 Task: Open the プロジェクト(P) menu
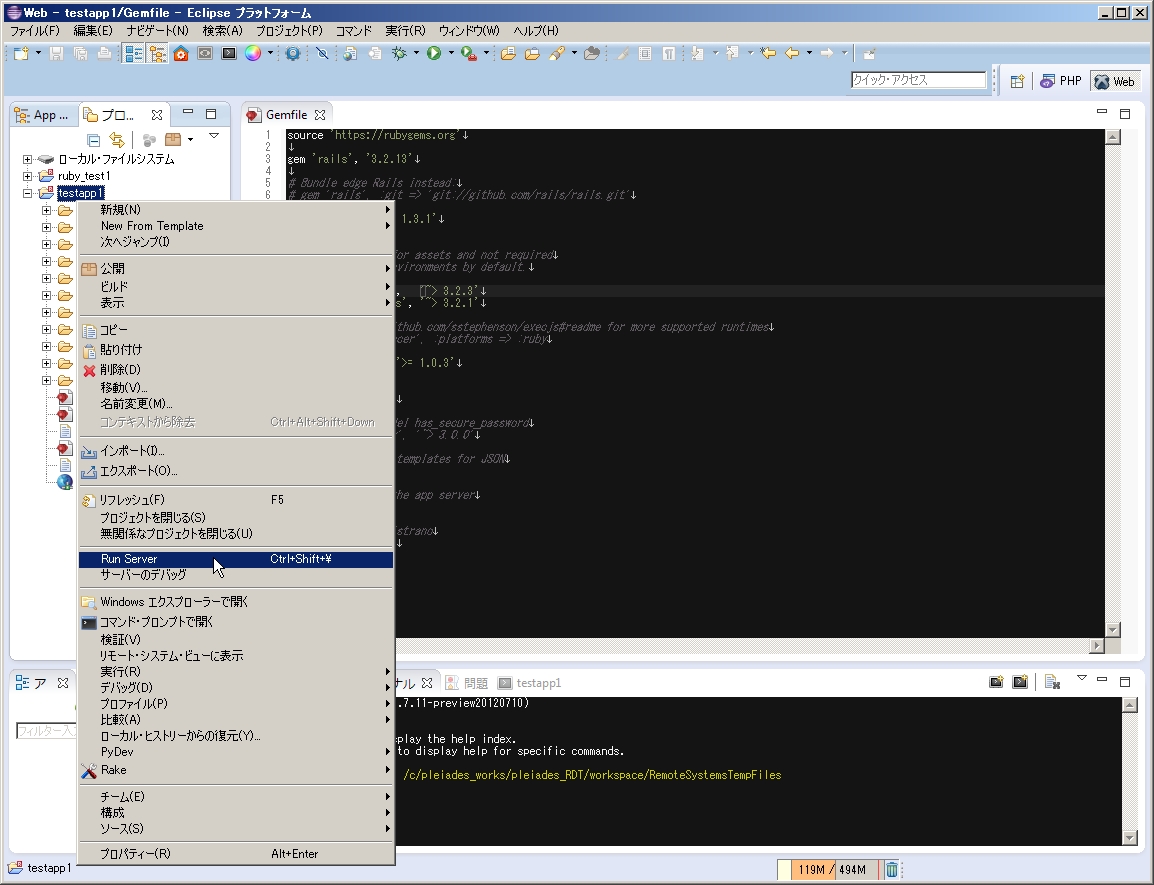point(289,31)
